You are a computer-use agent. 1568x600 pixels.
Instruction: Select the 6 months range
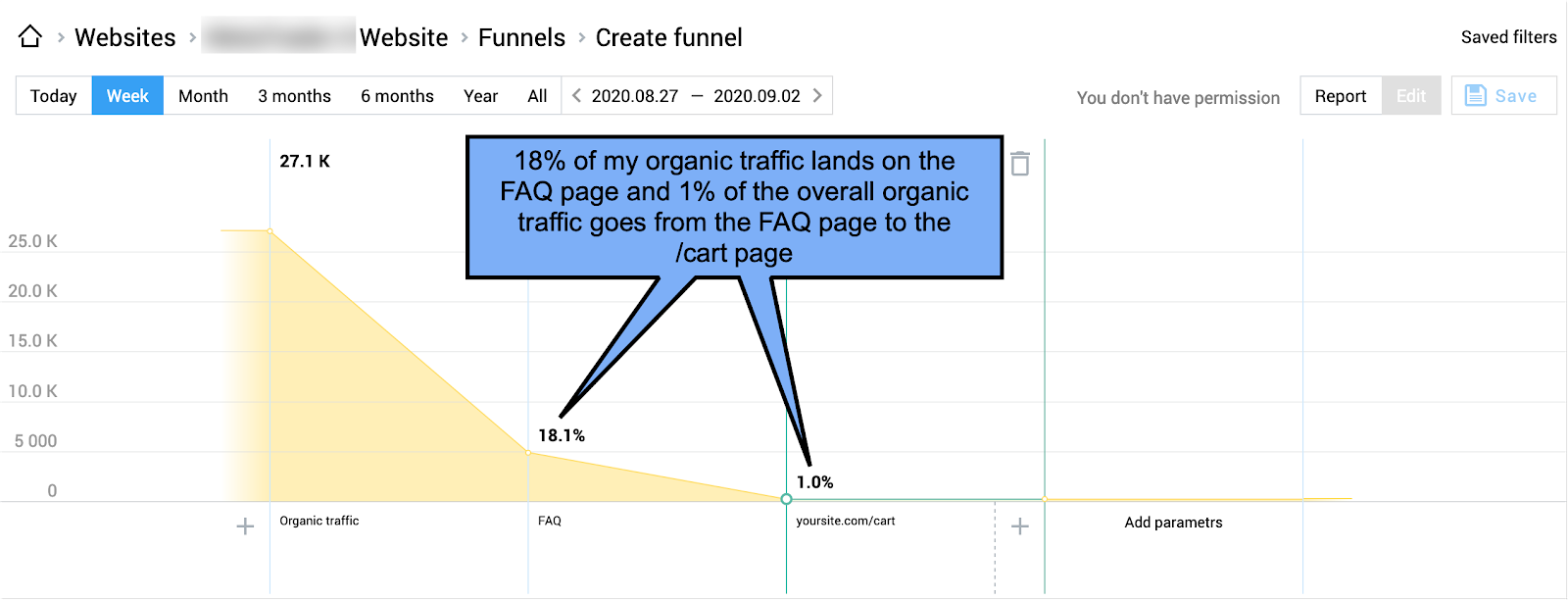click(x=397, y=96)
